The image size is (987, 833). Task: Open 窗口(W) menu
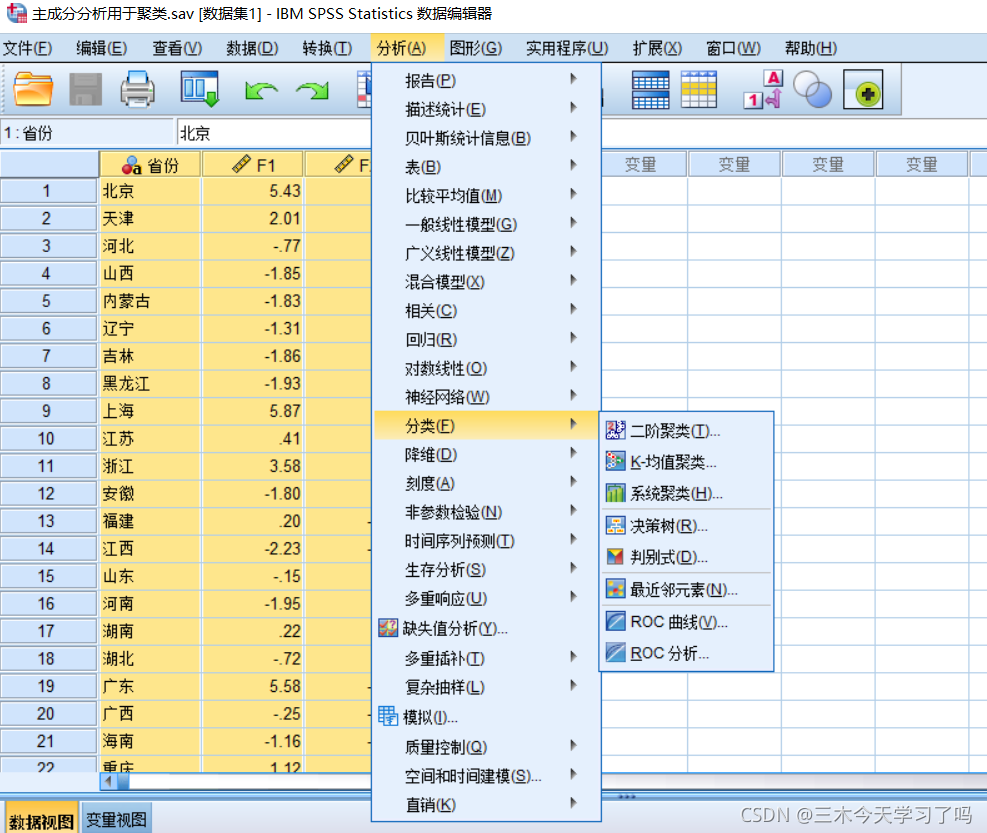click(x=733, y=48)
